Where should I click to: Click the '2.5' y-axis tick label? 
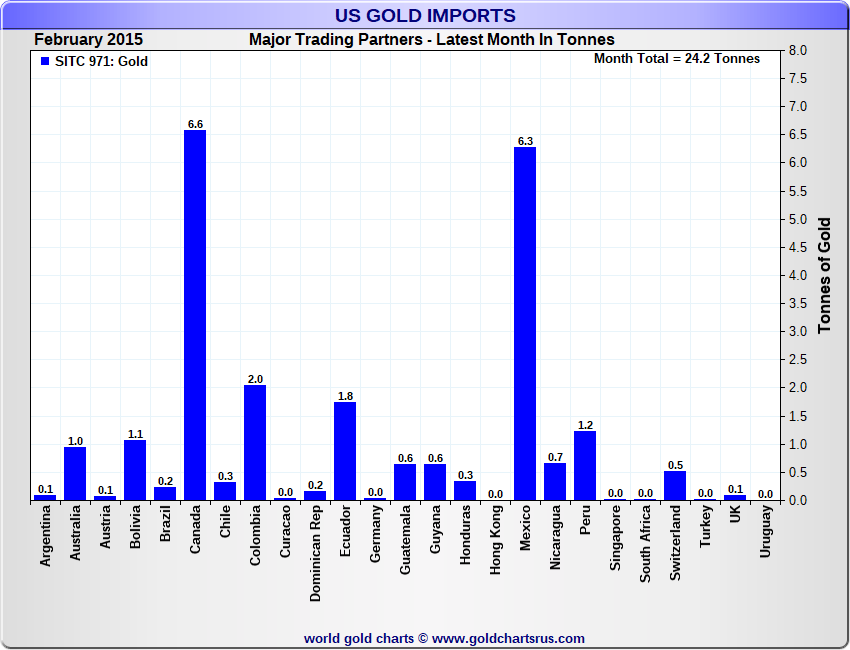798,360
